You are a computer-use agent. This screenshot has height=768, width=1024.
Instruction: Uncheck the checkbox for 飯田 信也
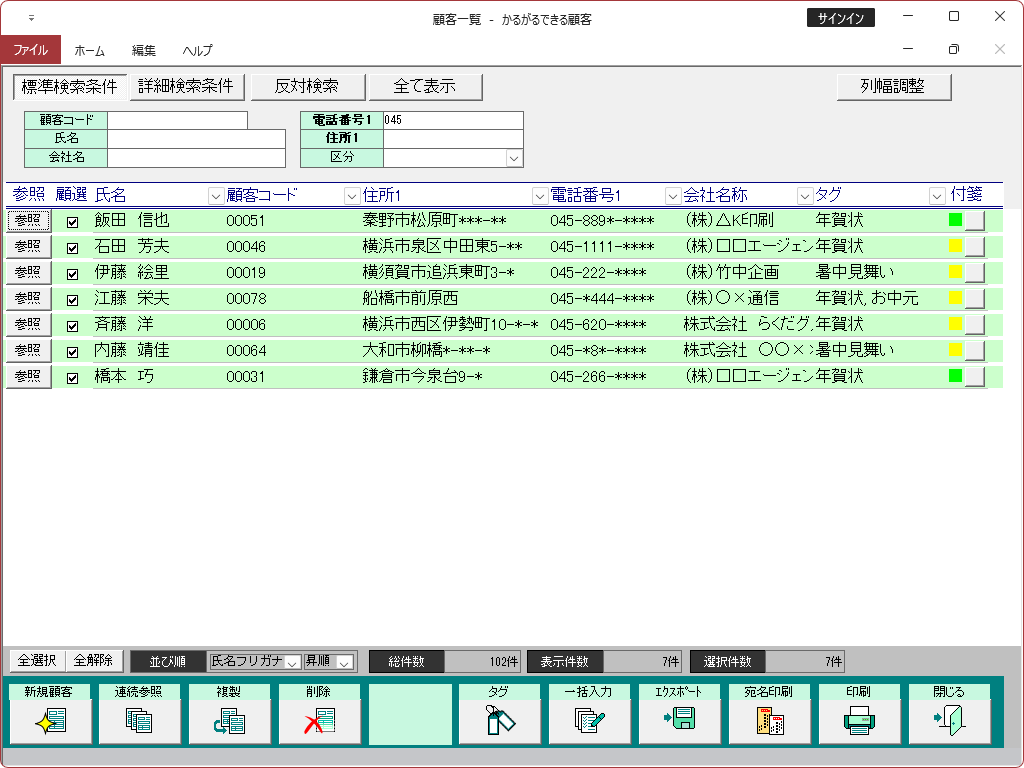pos(72,222)
